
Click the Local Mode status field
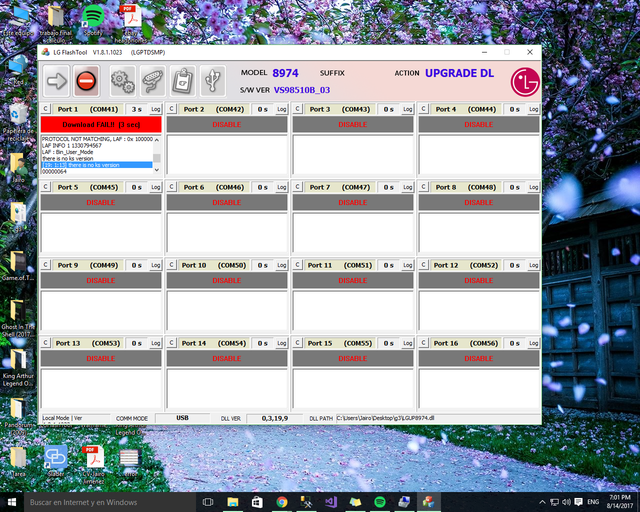click(x=76, y=418)
